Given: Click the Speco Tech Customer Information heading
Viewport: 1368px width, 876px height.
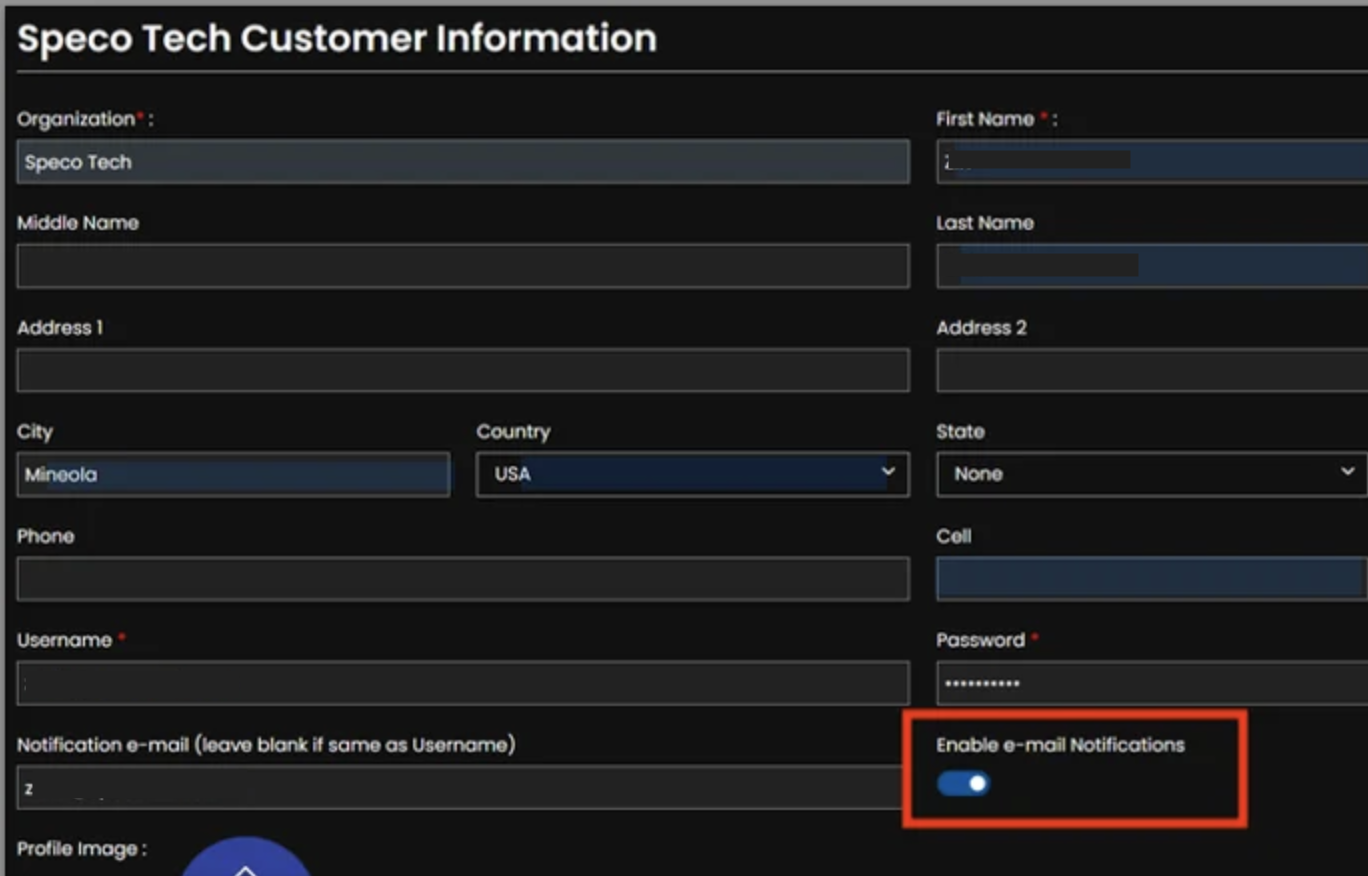Looking at the screenshot, I should (x=336, y=39).
